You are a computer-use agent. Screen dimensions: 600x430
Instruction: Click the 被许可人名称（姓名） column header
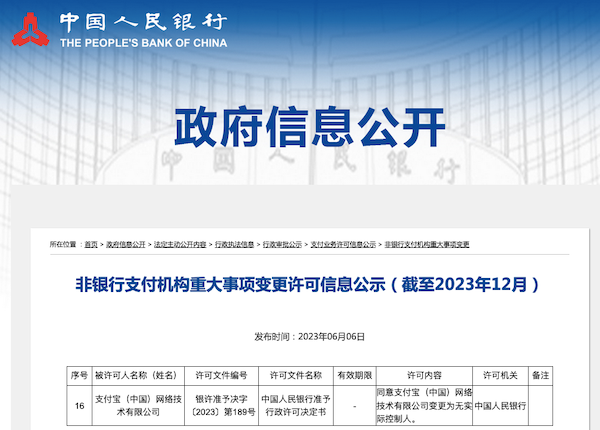coord(138,376)
